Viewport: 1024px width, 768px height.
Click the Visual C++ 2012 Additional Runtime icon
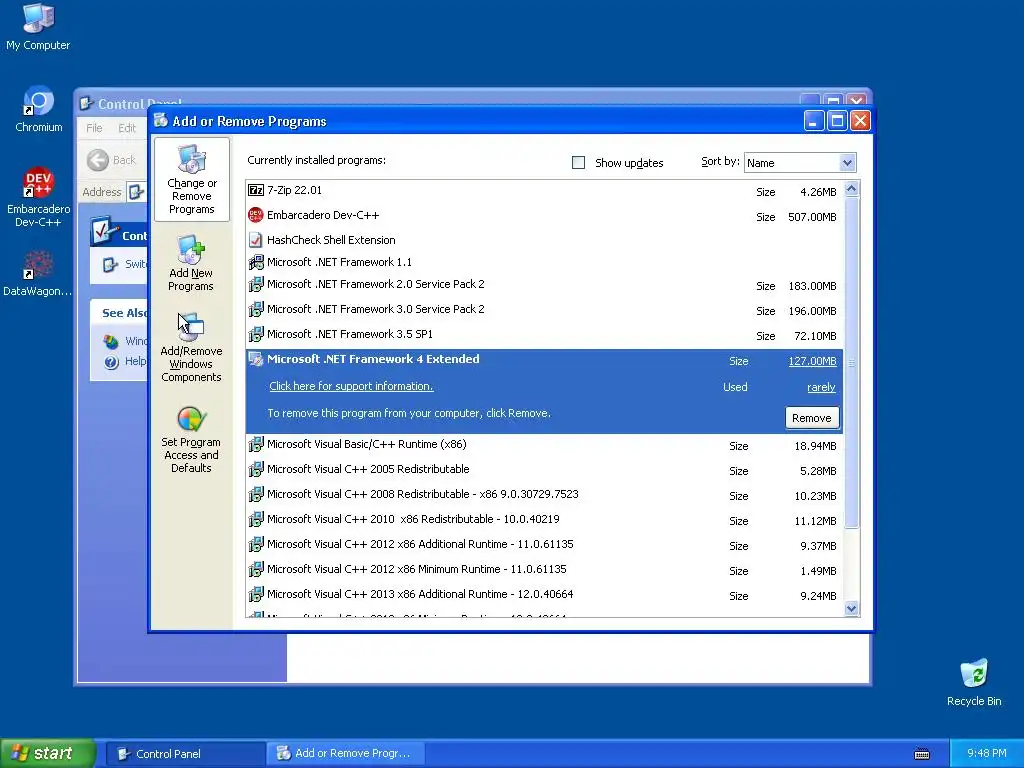(x=256, y=544)
